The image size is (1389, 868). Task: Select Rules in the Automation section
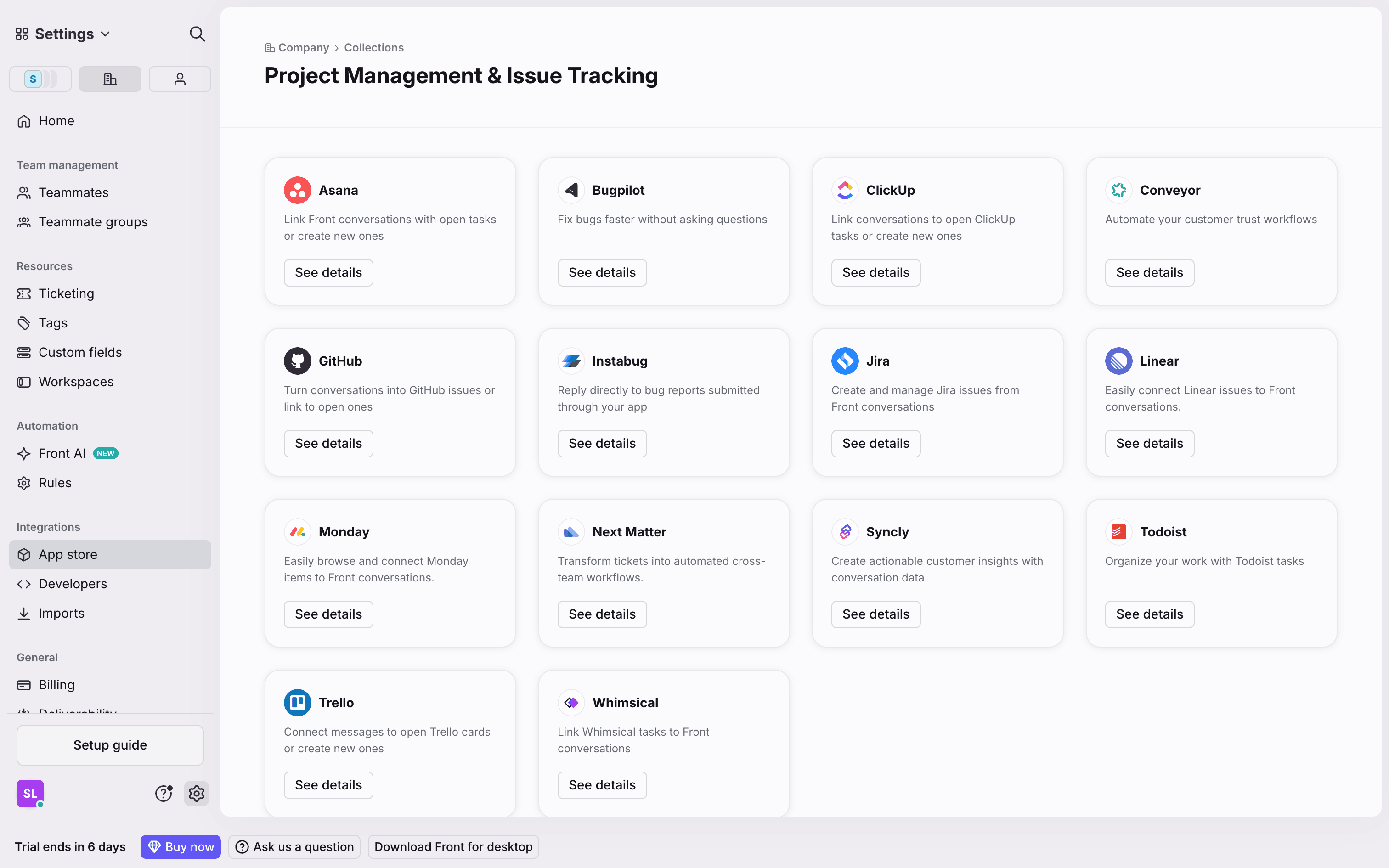[55, 483]
